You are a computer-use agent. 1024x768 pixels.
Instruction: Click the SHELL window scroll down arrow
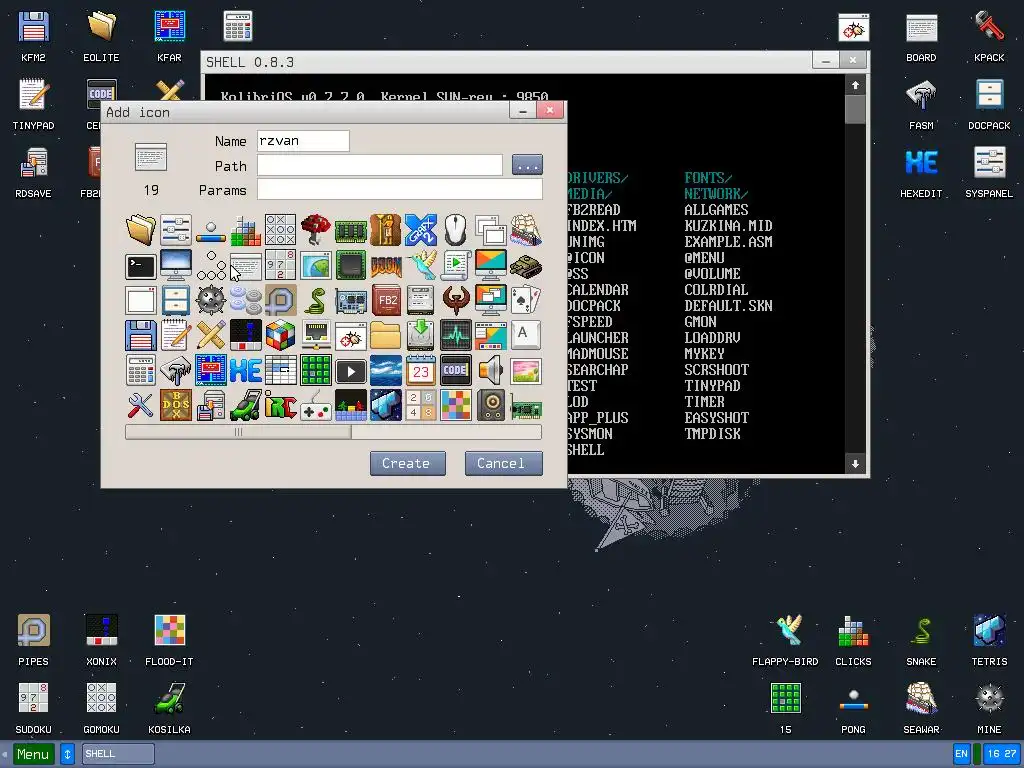[855, 464]
